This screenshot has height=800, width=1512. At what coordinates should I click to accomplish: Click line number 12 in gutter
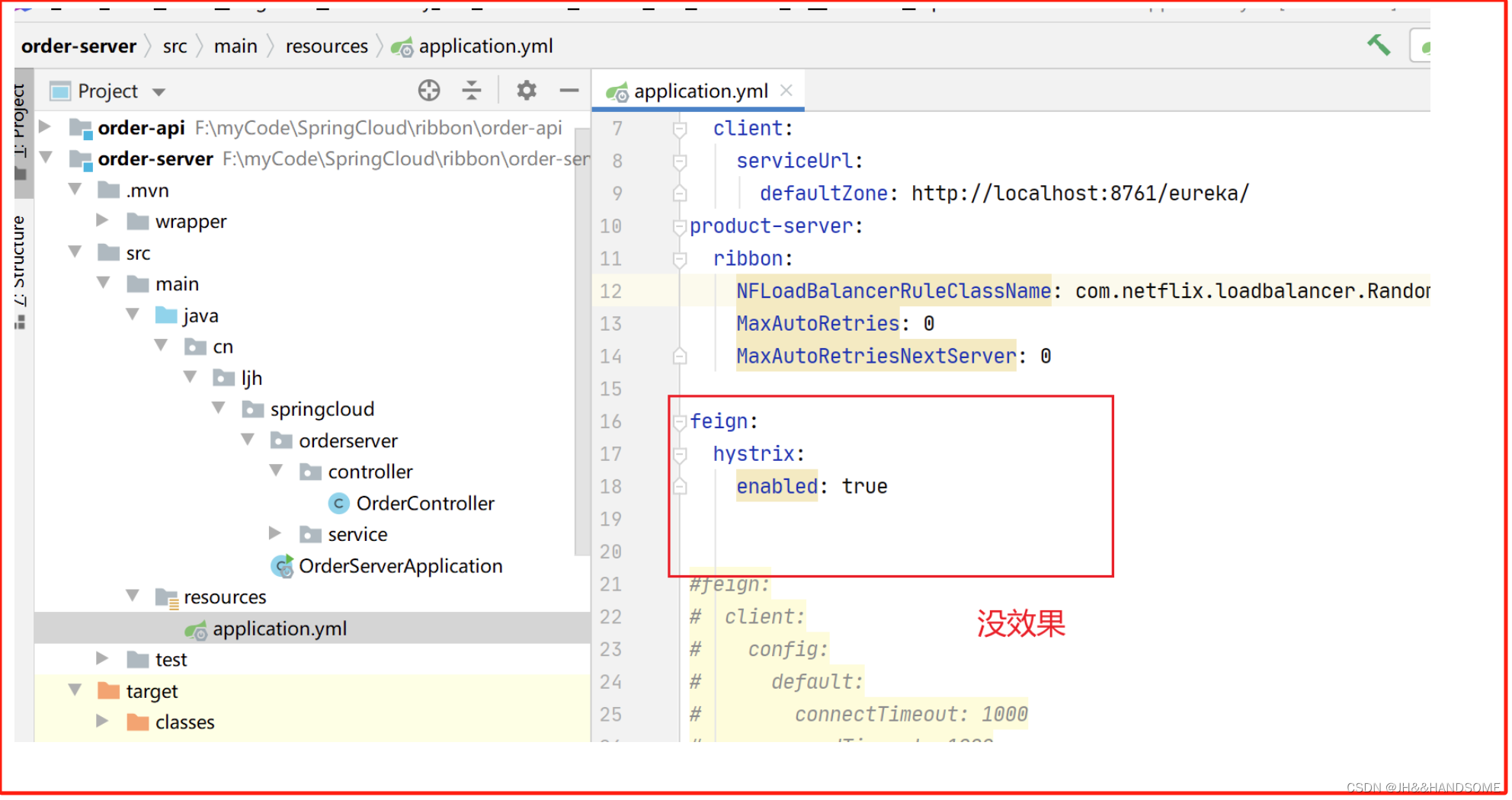610,291
